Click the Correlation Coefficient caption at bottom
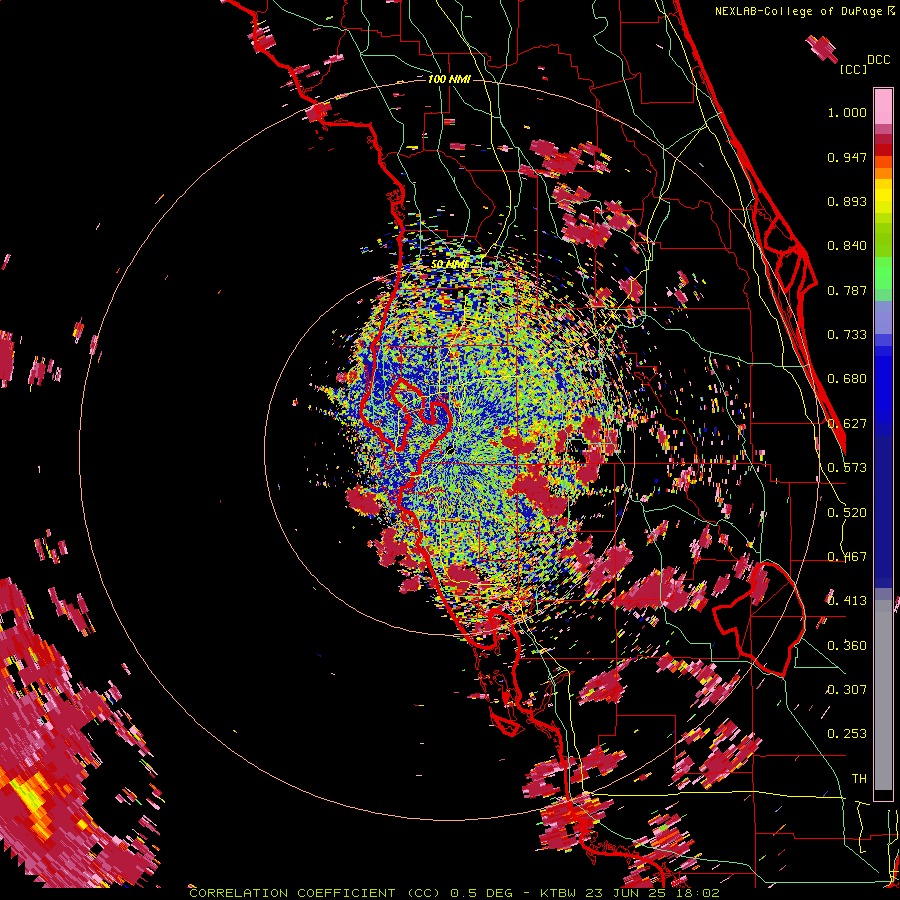This screenshot has width=900, height=900. coord(454,893)
